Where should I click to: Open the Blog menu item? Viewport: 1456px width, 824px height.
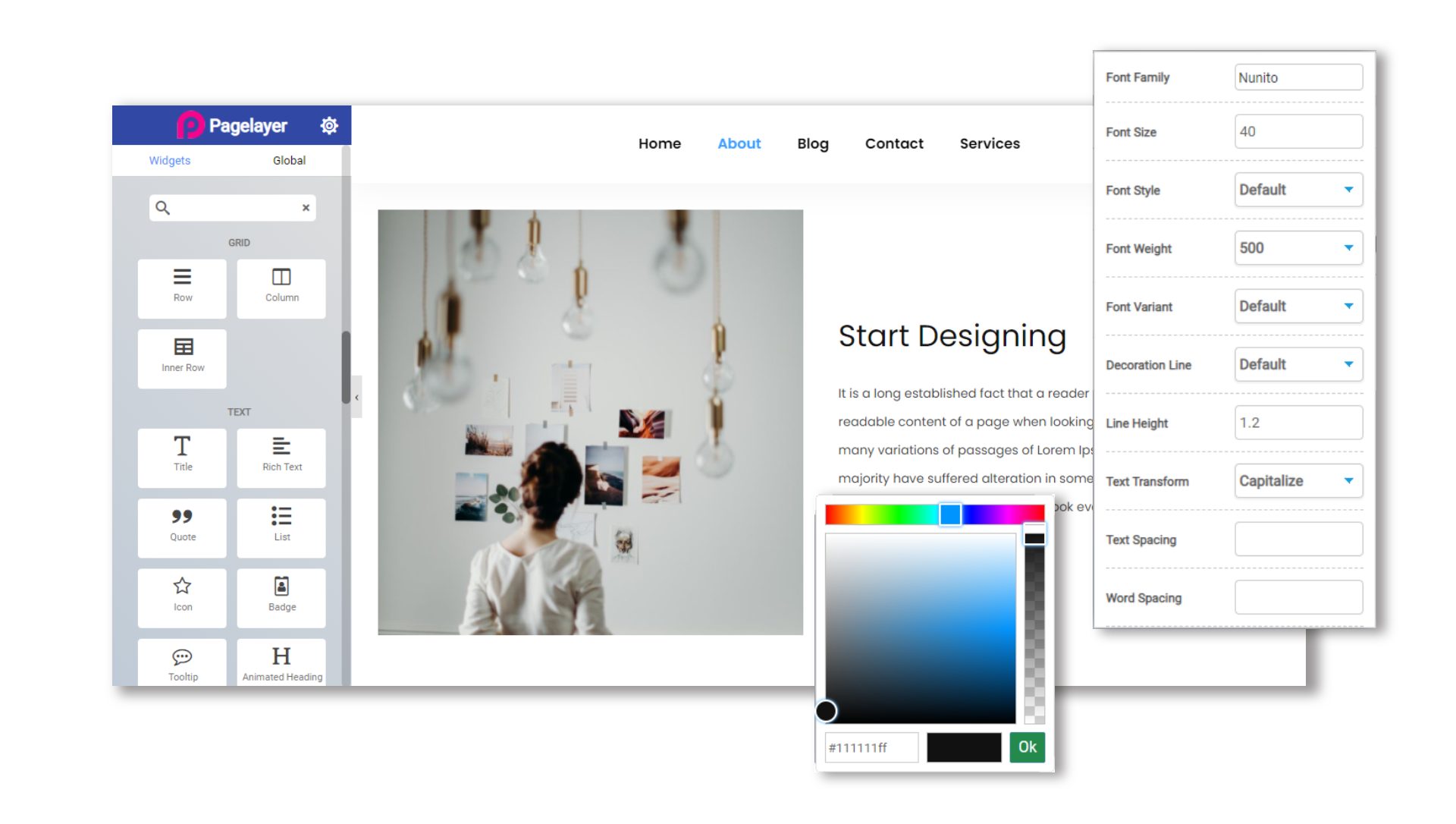pyautogui.click(x=813, y=143)
